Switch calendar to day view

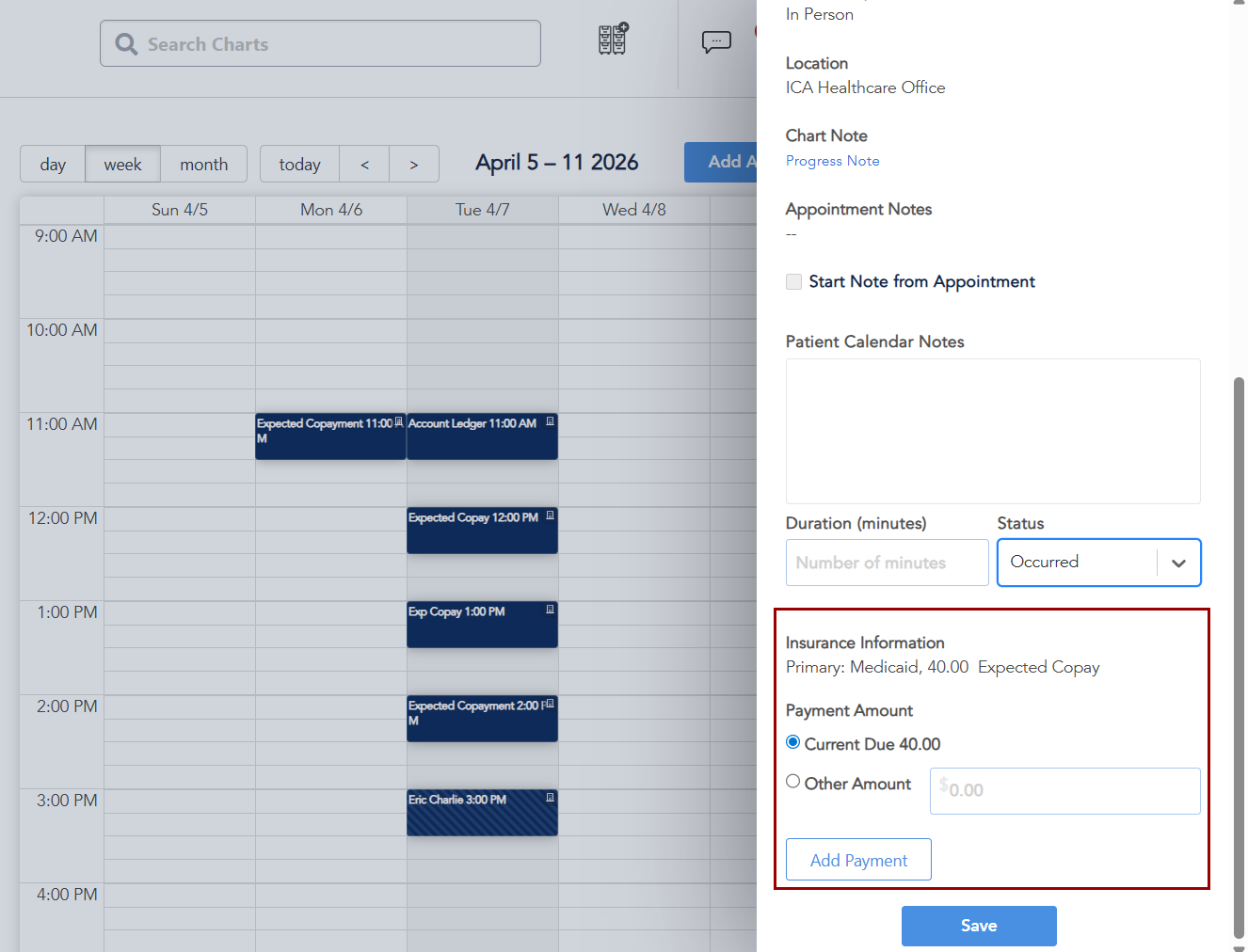pyautogui.click(x=53, y=165)
